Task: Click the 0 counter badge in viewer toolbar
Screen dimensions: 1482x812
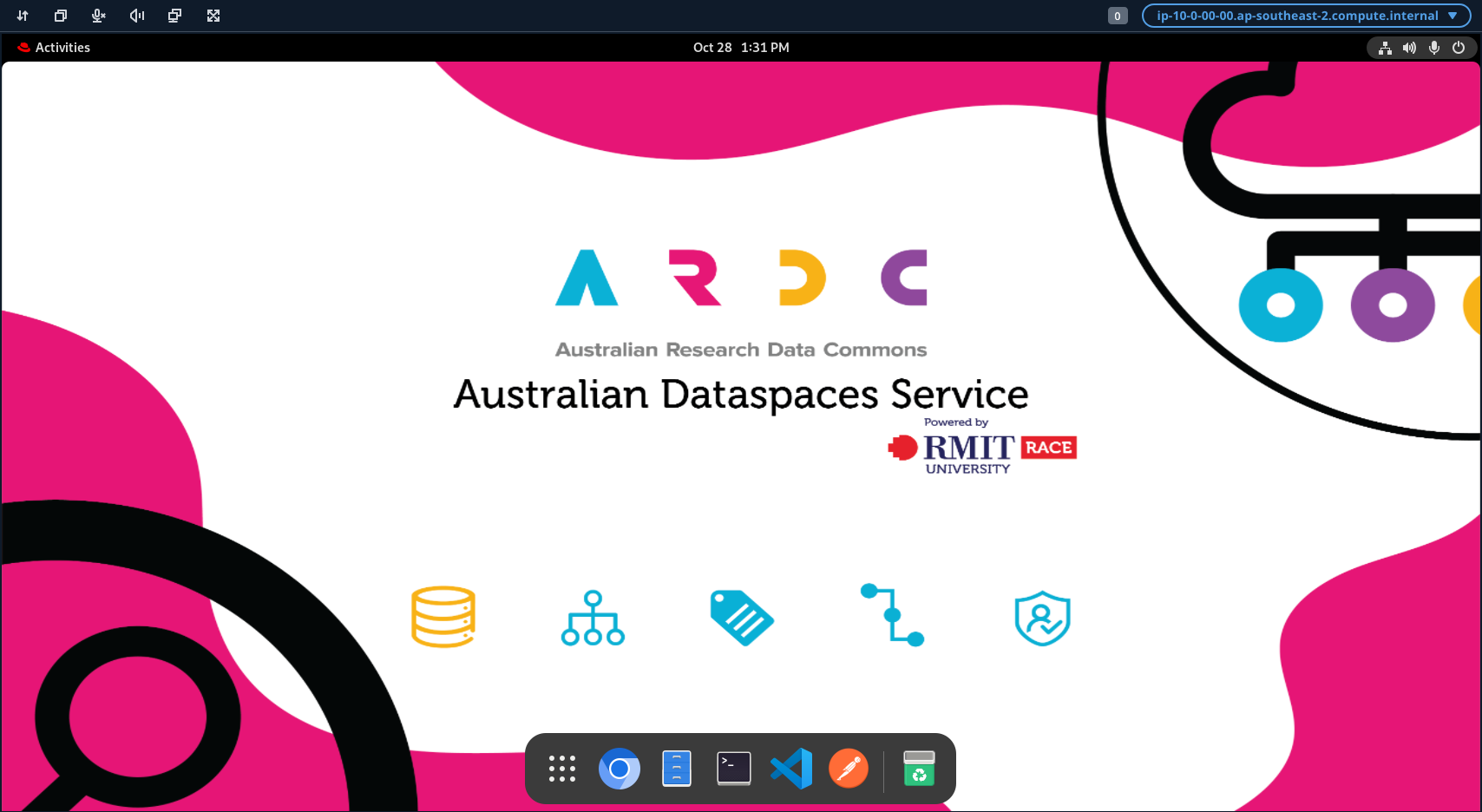Action: point(1118,16)
